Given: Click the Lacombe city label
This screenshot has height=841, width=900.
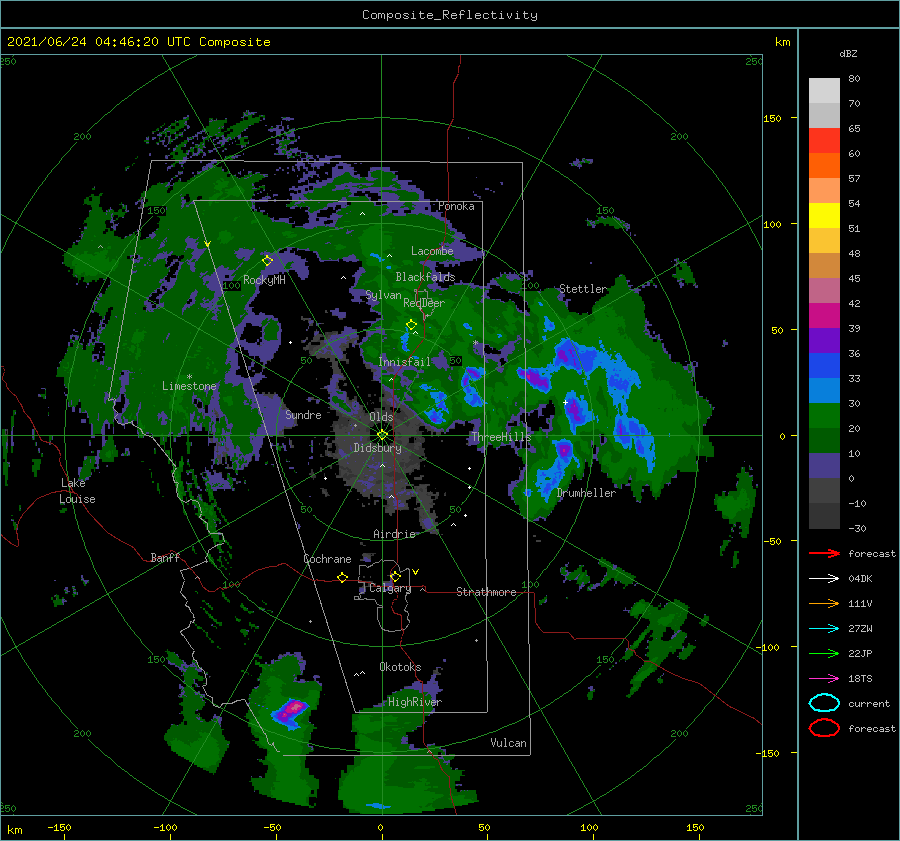Looking at the screenshot, I should click(x=432, y=251).
